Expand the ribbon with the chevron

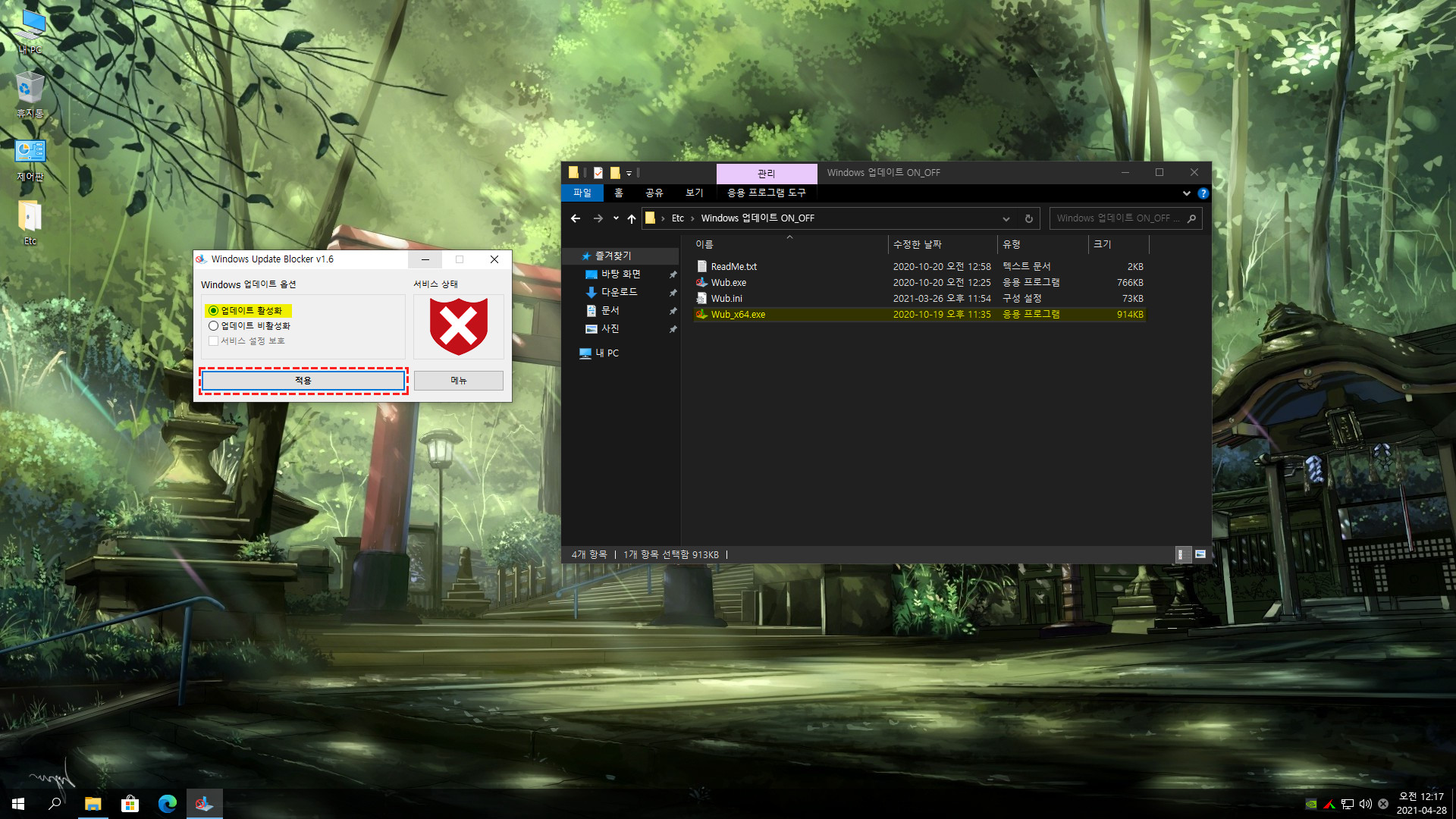(x=1186, y=193)
